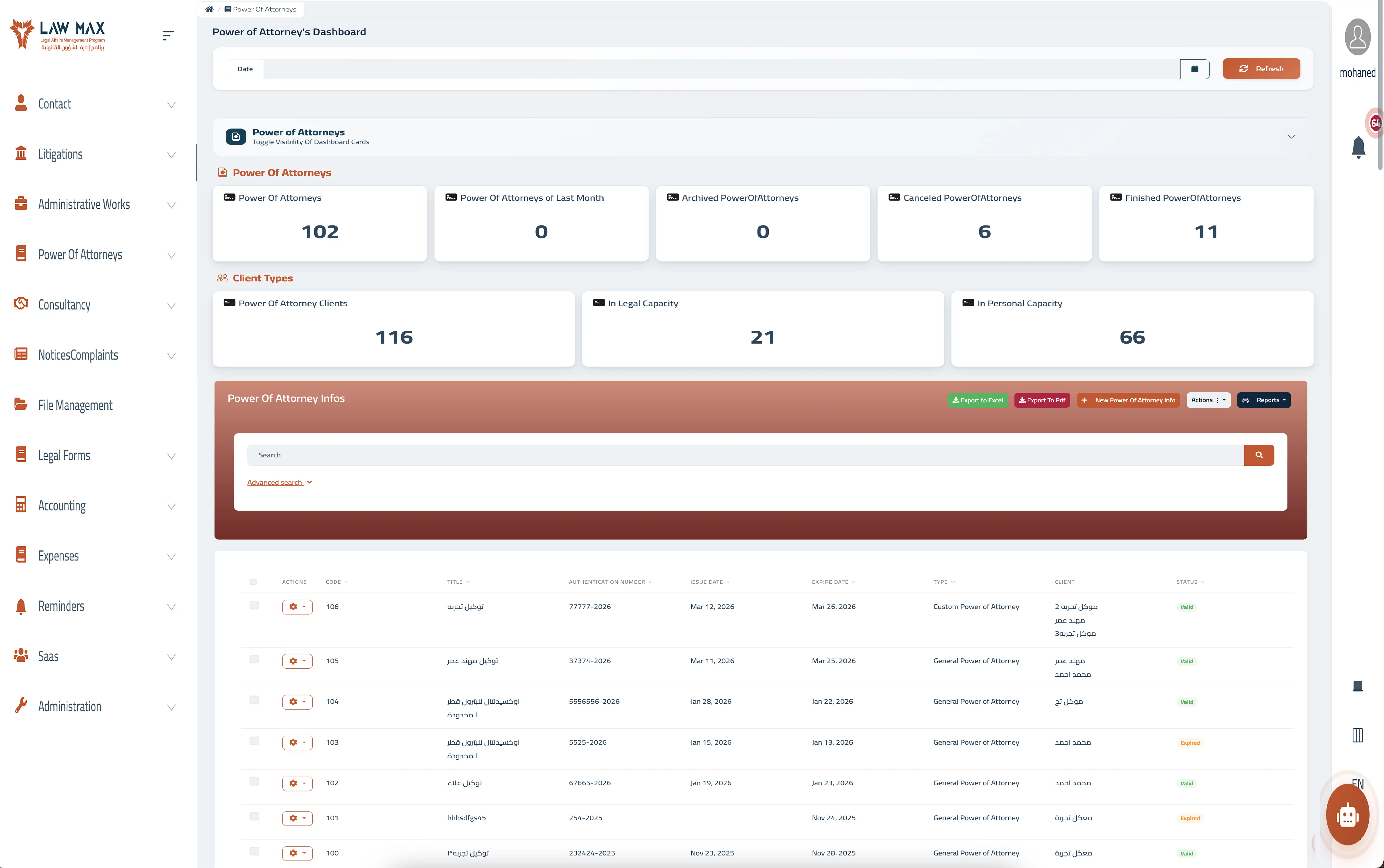Click the Power of Attorneys card toggle icon
This screenshot has width=1384, height=868.
[x=236, y=137]
